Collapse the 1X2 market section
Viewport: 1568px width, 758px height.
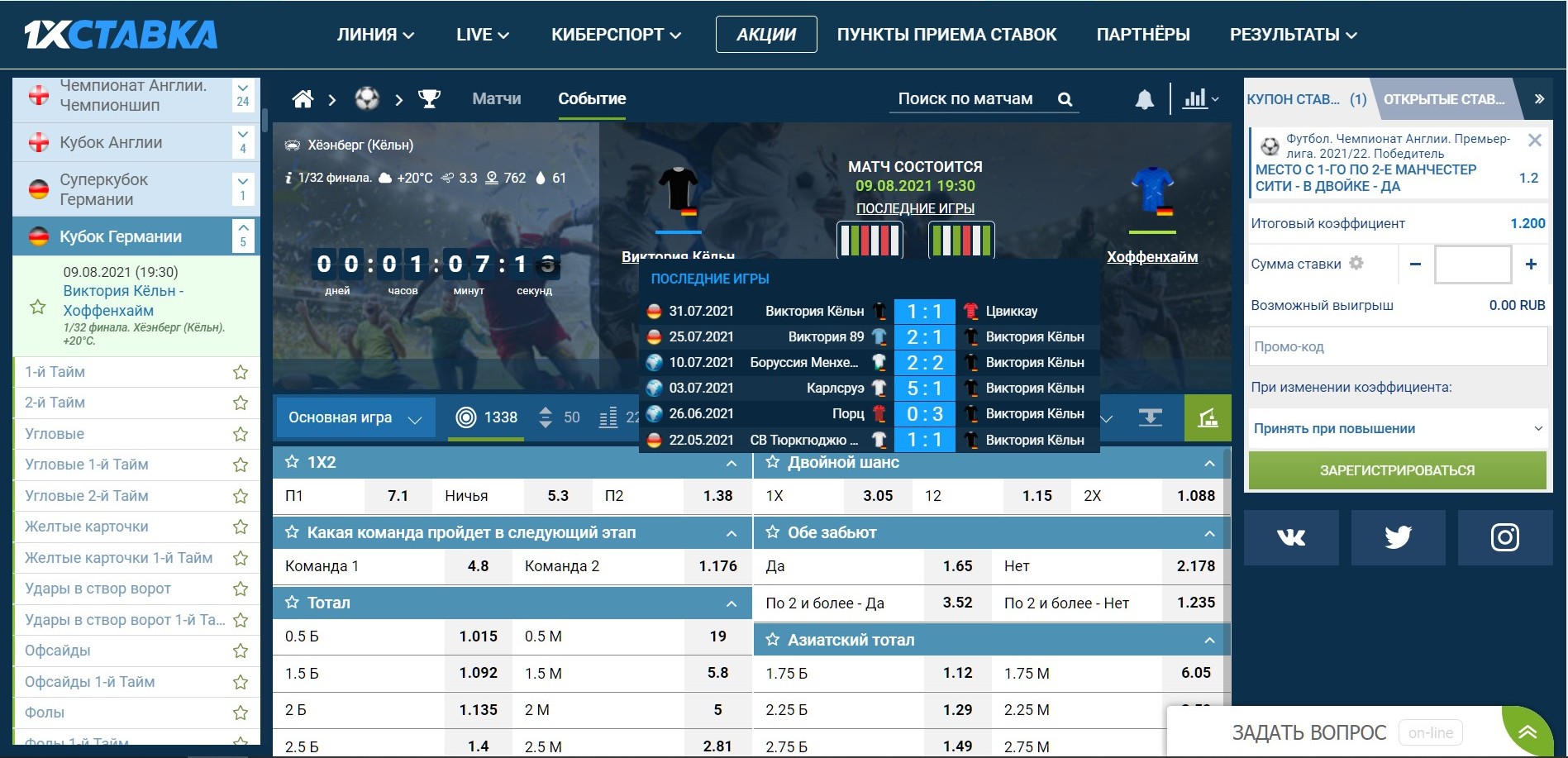click(x=732, y=463)
